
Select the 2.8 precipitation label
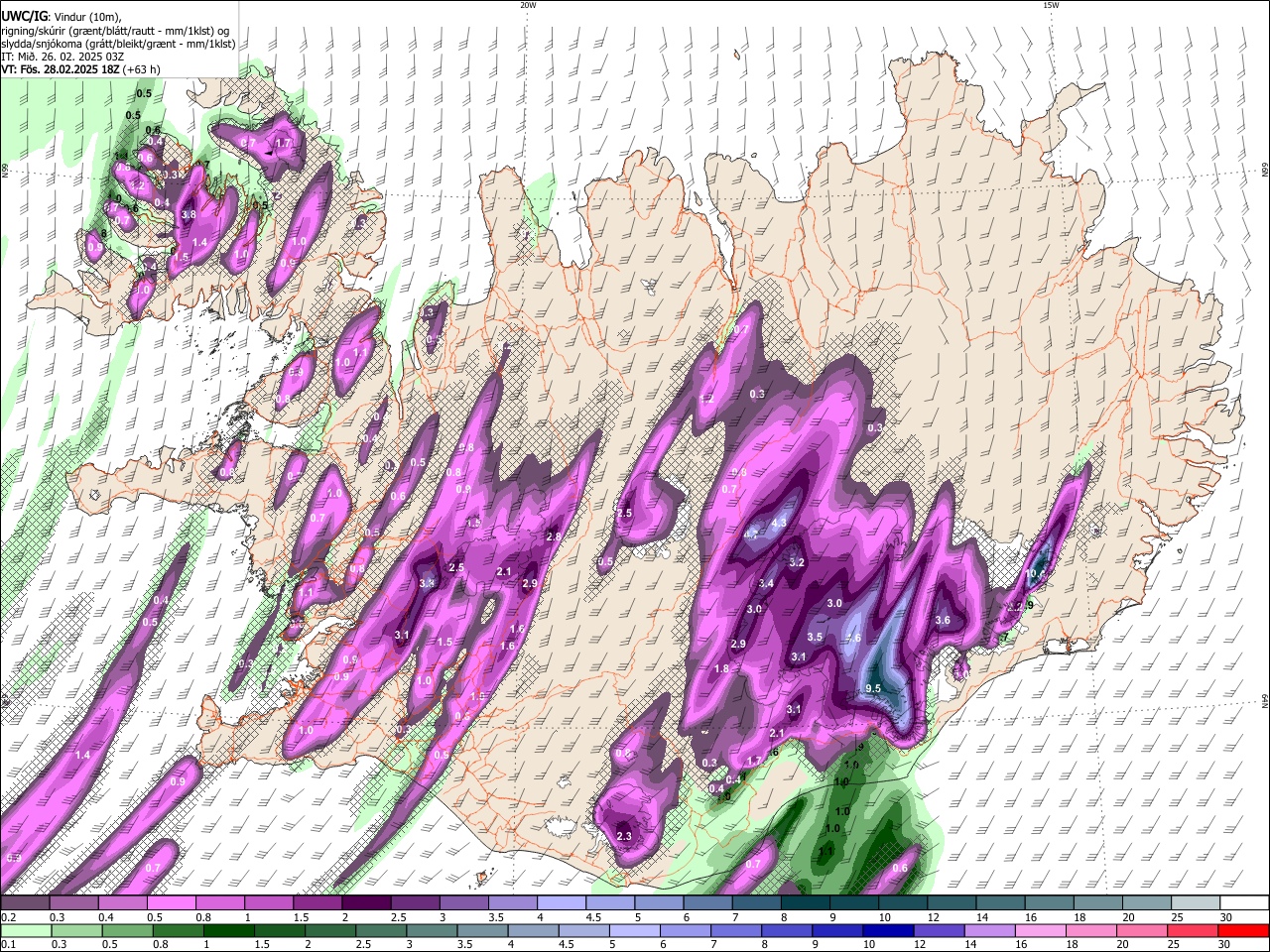[554, 536]
